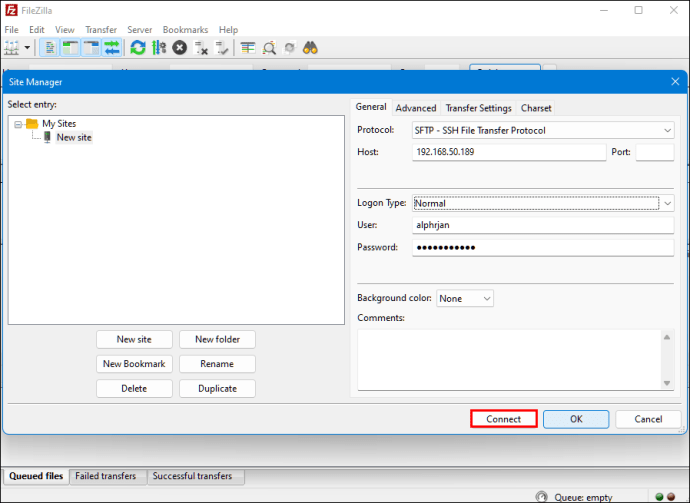Switch to the General tab

click(371, 107)
